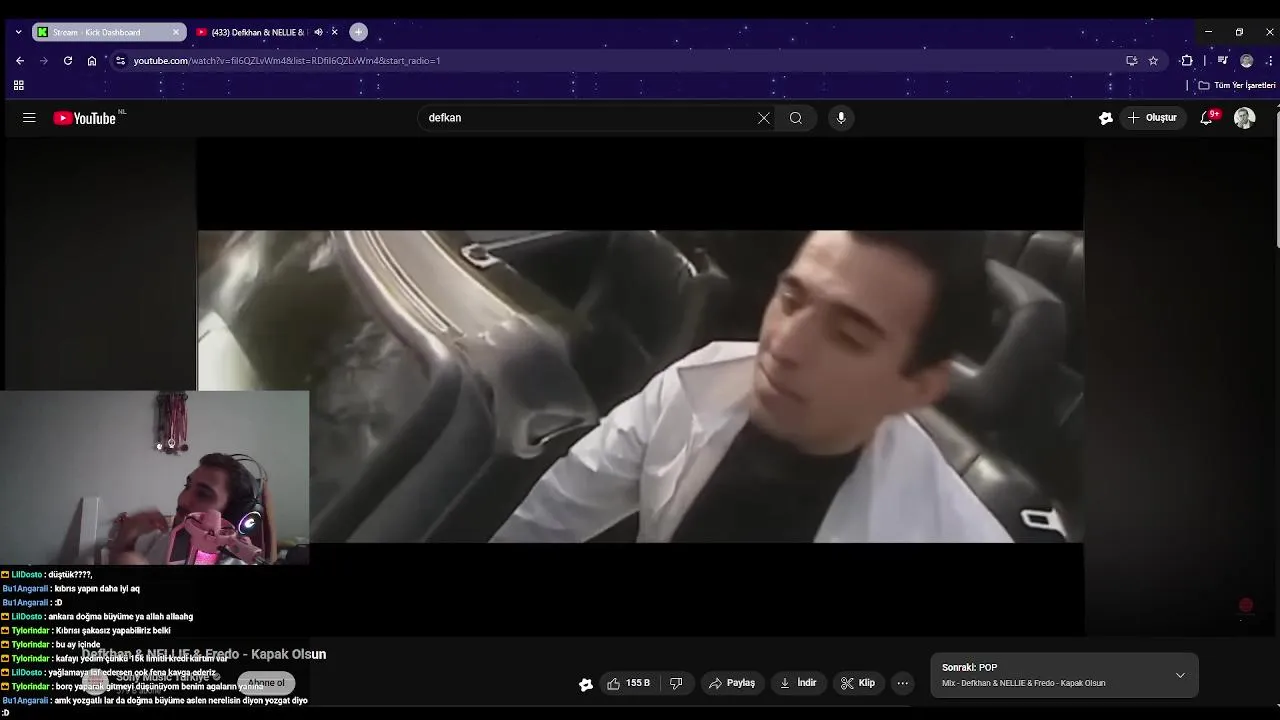Open the tab search dropdown arrow
The image size is (1280, 720).
click(x=18, y=32)
